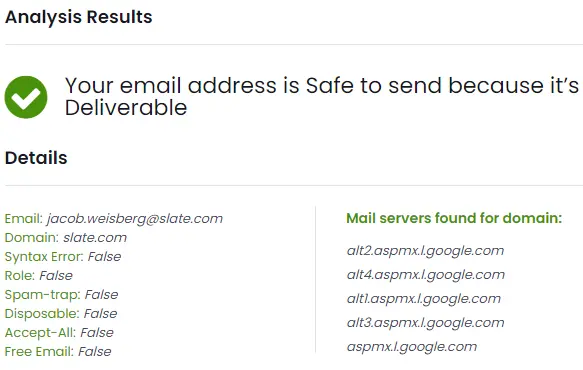This screenshot has height=370, width=583.
Task: Select the aspmx.l.google.com primary mail server
Action: [412, 347]
